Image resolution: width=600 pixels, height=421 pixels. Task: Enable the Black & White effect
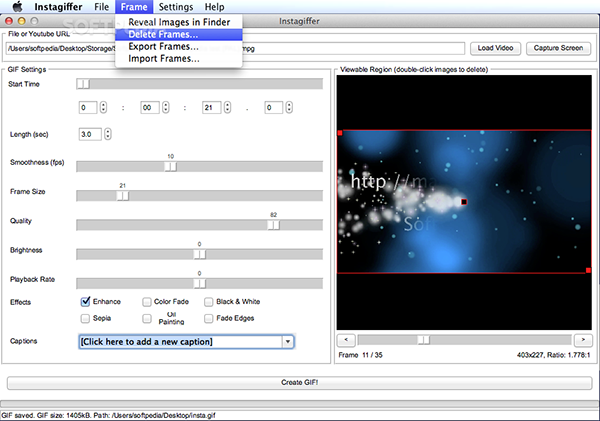[208, 302]
